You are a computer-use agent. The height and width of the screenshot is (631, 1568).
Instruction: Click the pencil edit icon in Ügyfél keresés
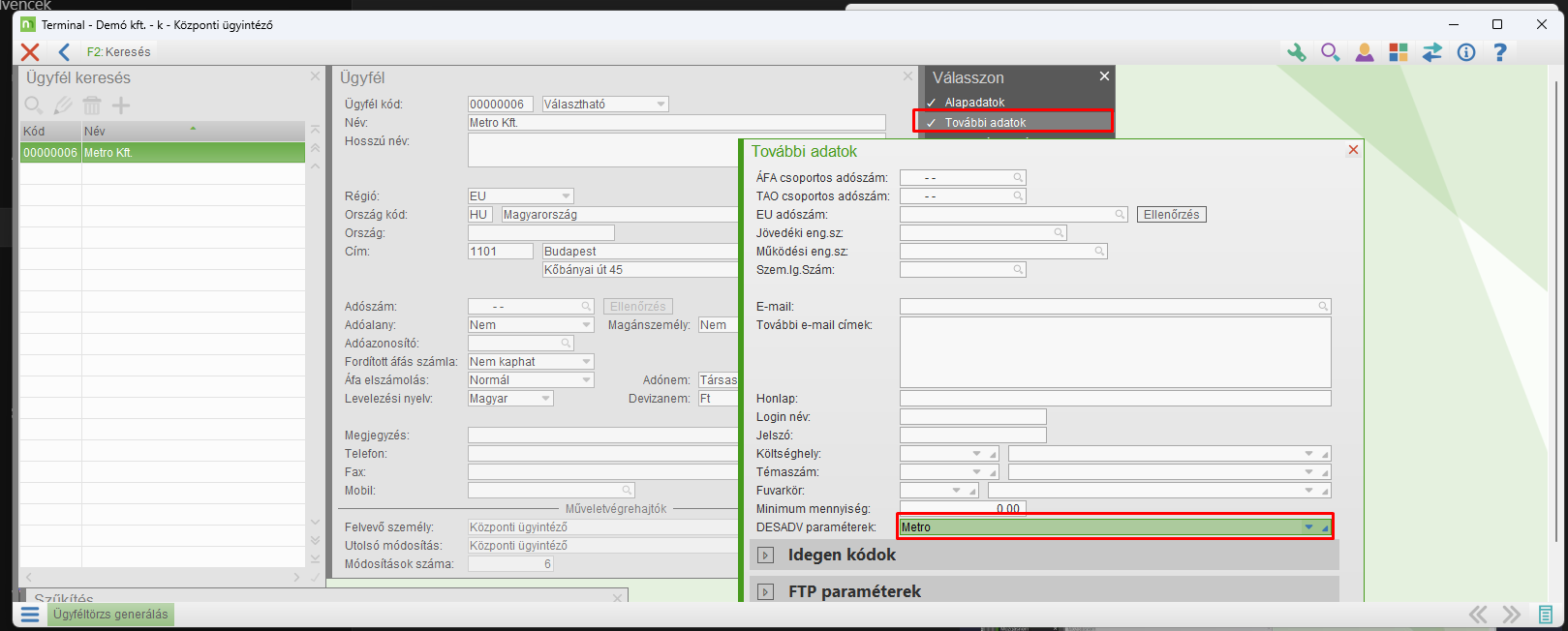pos(63,105)
